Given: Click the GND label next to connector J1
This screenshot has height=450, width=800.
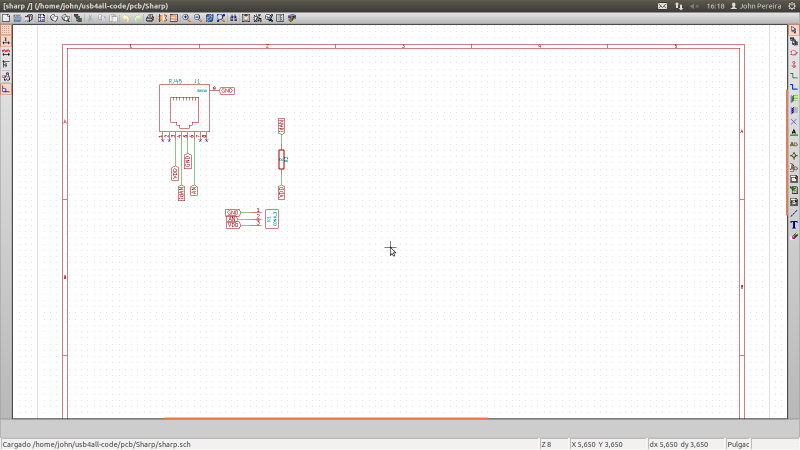Looking at the screenshot, I should [227, 91].
